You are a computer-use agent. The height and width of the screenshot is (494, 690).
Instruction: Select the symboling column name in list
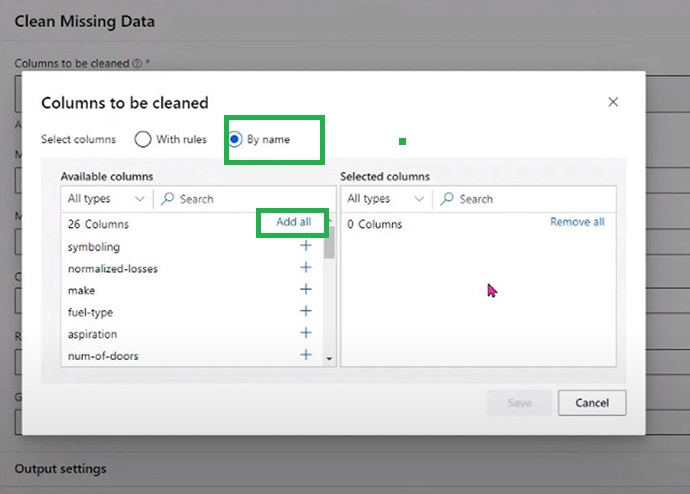click(x=94, y=247)
